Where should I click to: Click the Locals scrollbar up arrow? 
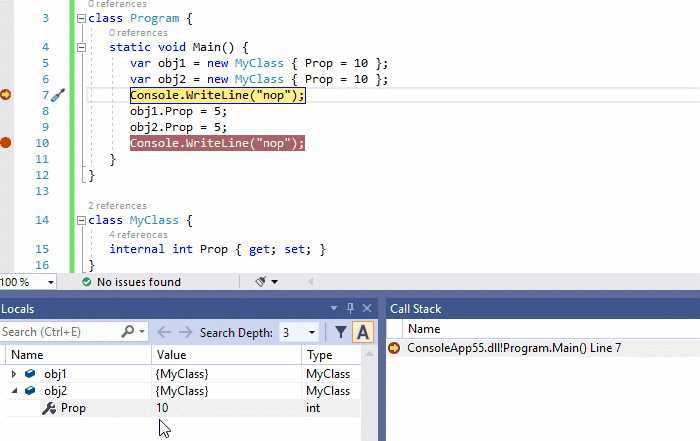pos(369,354)
